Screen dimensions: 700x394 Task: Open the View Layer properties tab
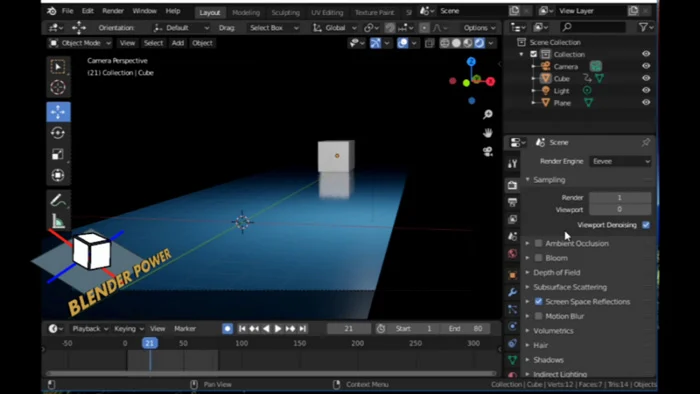tap(512, 219)
